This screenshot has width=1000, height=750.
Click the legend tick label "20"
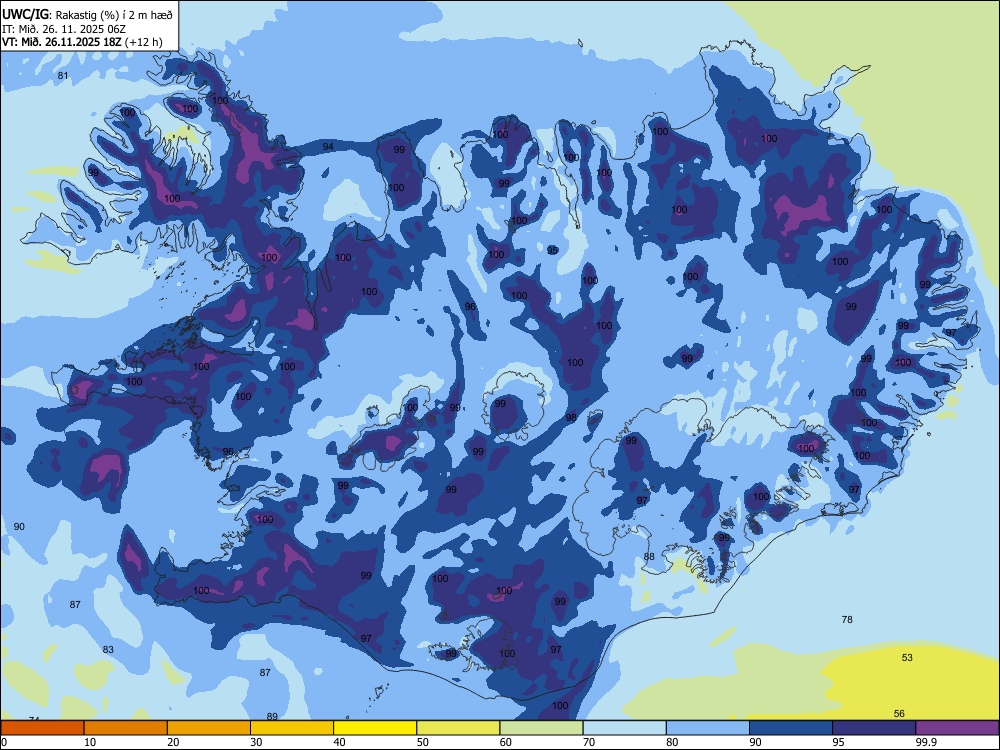(x=173, y=742)
